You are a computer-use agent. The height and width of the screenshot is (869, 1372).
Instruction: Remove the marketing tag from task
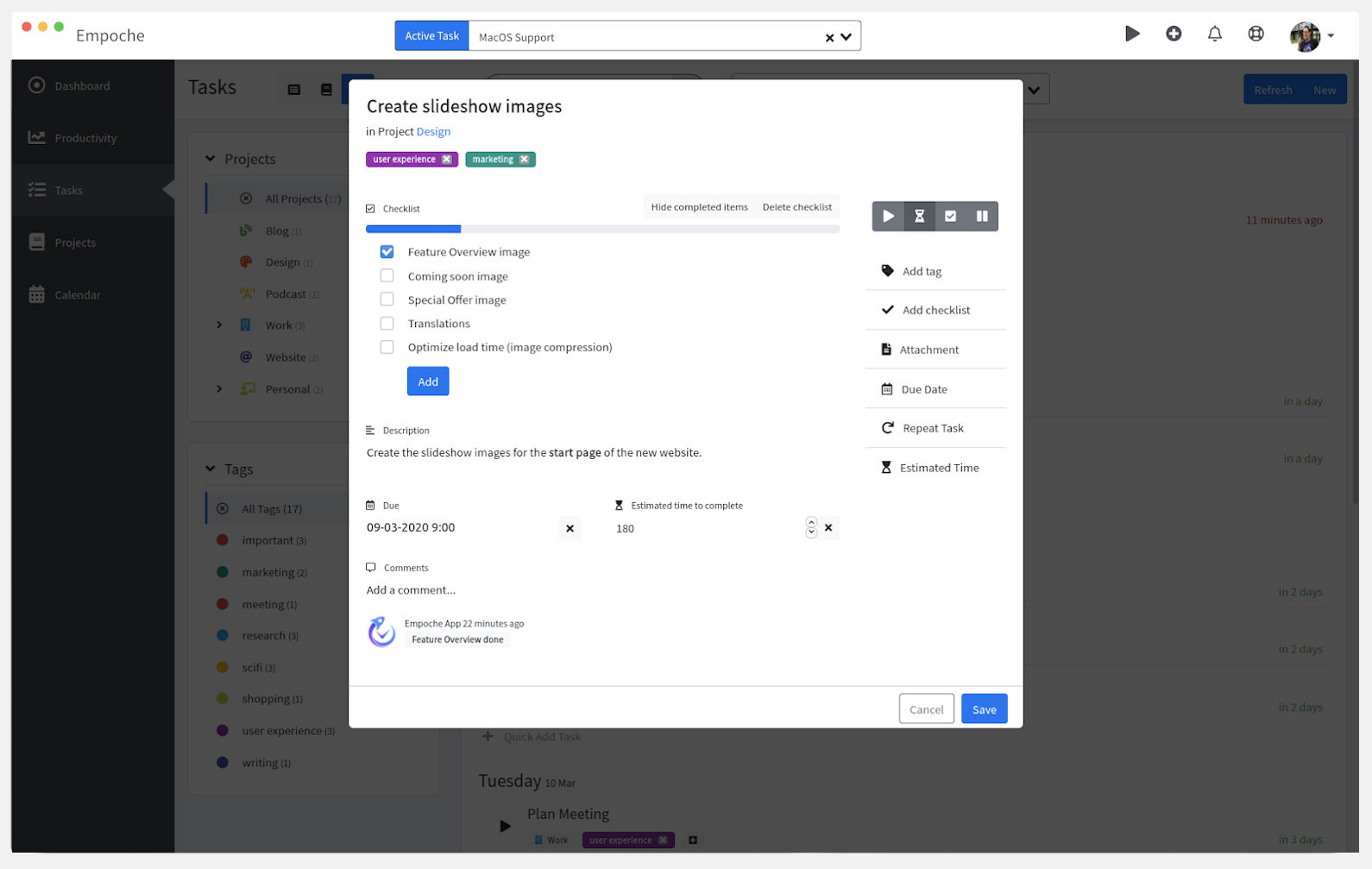[x=524, y=160]
